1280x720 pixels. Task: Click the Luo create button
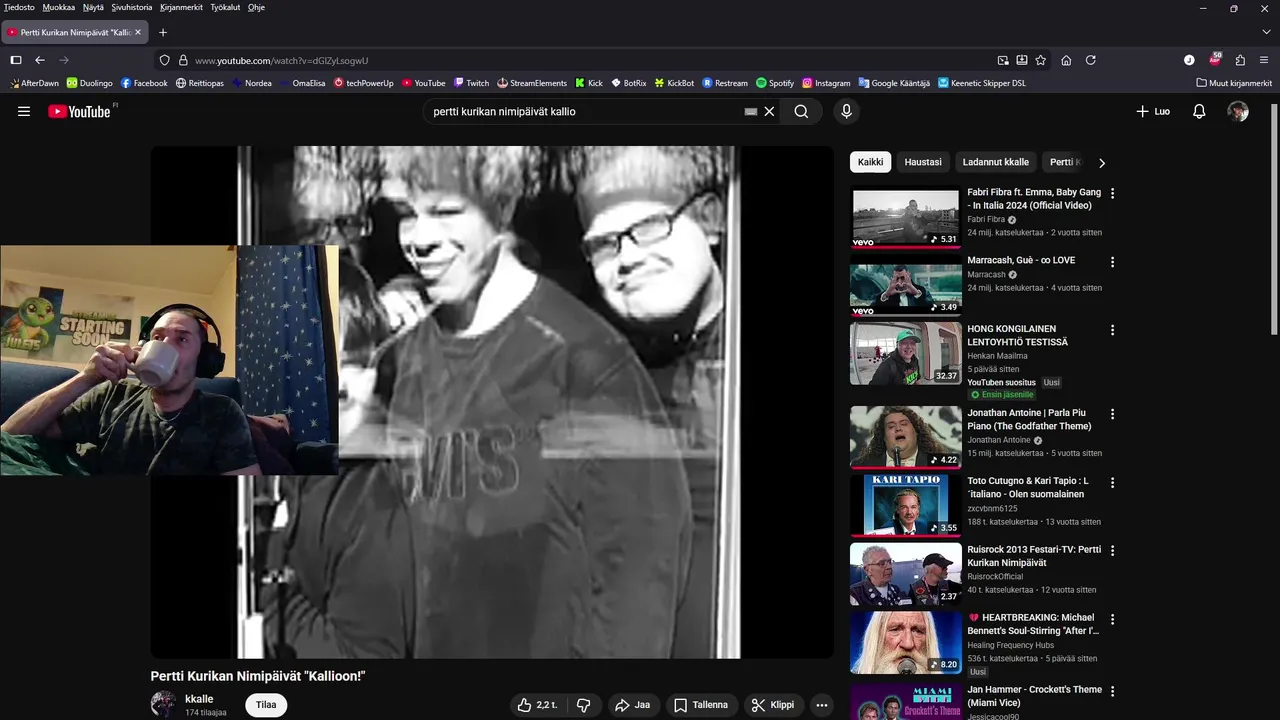[x=1153, y=112]
